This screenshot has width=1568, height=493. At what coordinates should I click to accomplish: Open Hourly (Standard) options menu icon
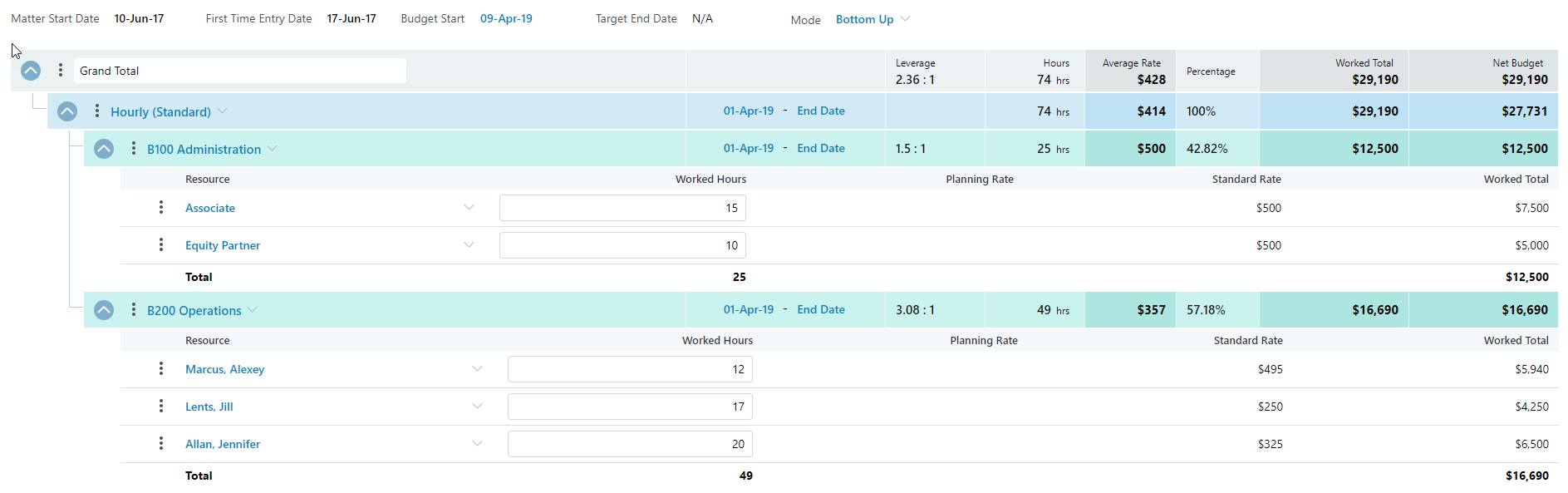click(97, 111)
